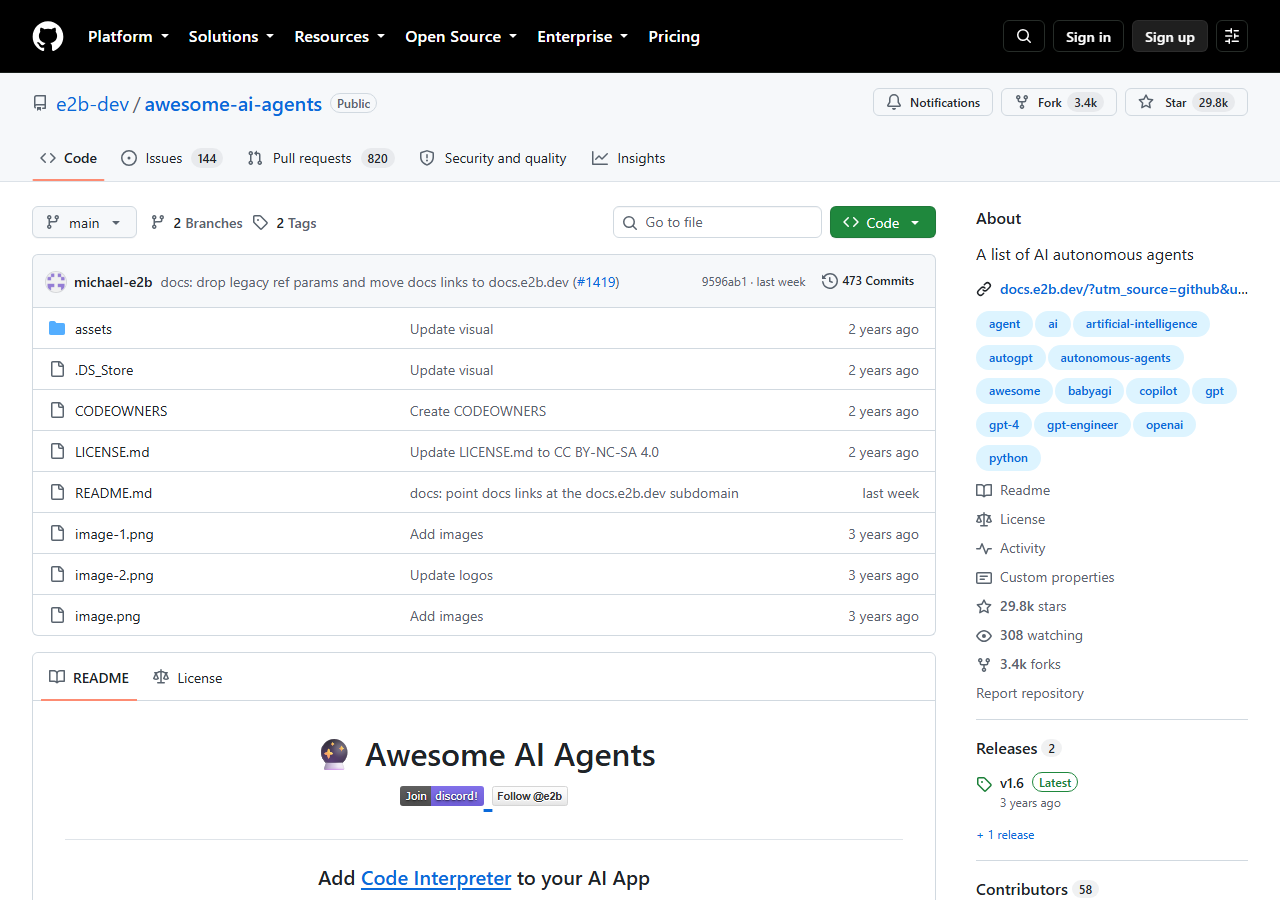Open the e2b-dev owner link
Image resolution: width=1280 pixels, height=900 pixels.
click(92, 104)
